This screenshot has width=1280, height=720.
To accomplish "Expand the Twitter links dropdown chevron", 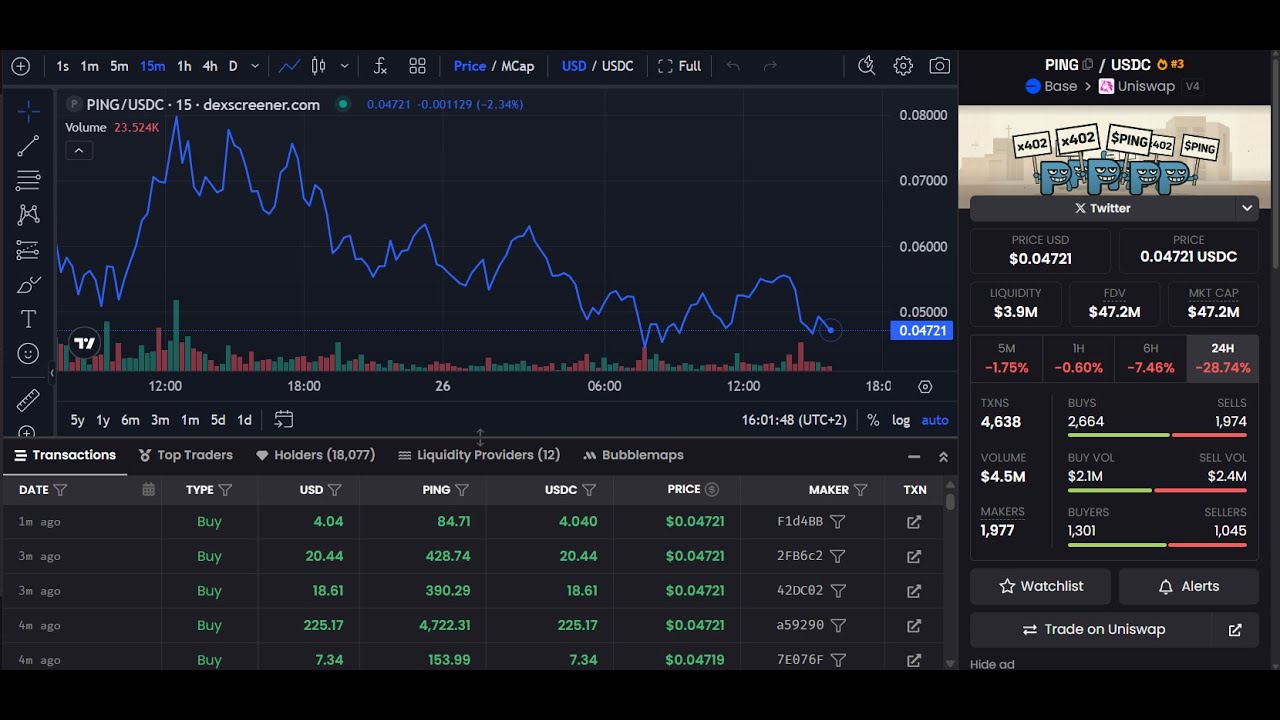I will pos(1247,208).
